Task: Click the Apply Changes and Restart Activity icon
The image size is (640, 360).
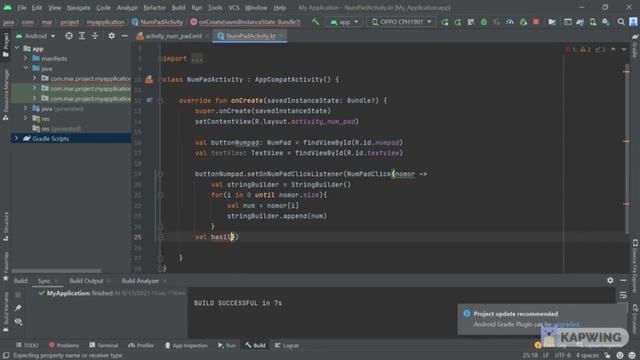Action: tap(458, 22)
